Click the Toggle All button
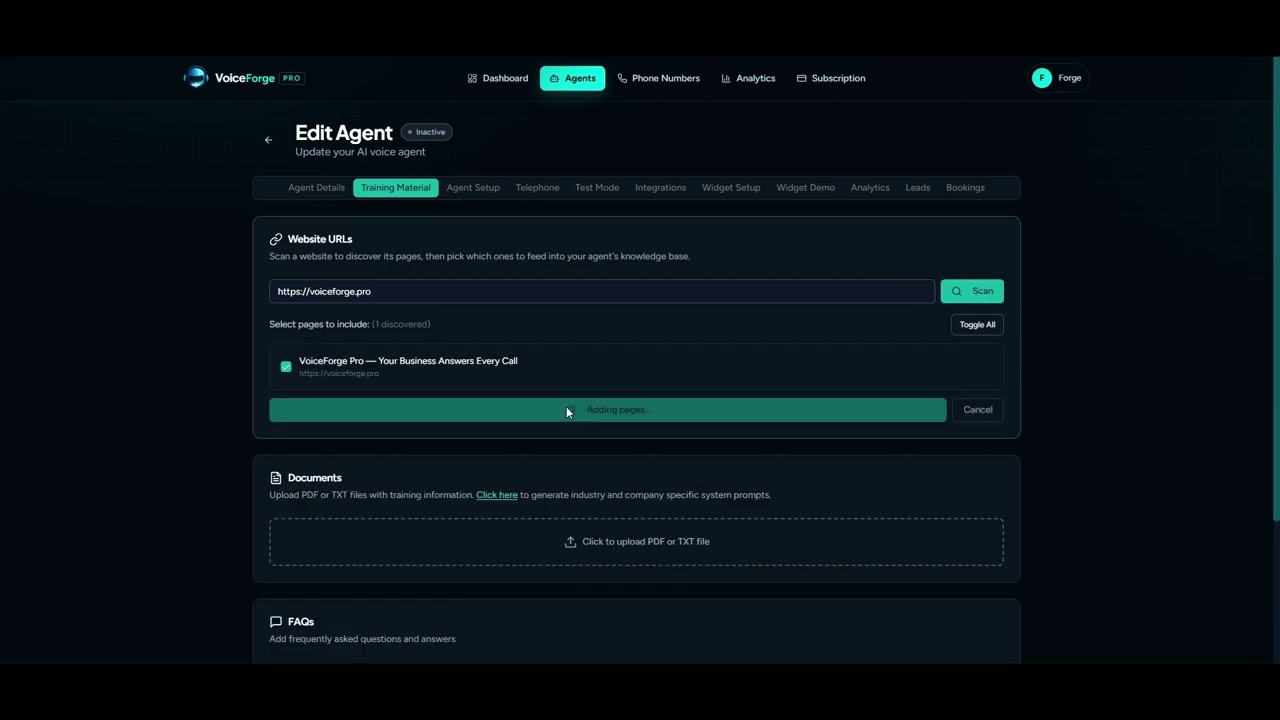 [977, 325]
